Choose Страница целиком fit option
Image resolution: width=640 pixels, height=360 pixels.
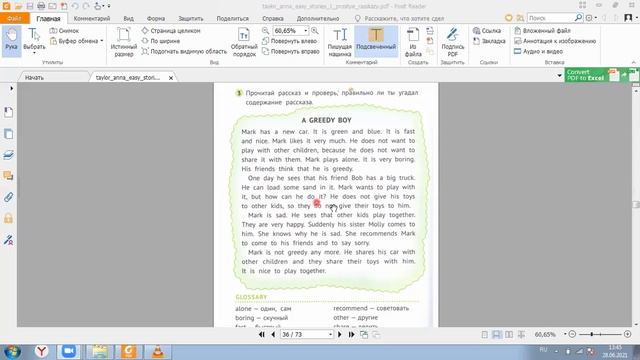171,31
